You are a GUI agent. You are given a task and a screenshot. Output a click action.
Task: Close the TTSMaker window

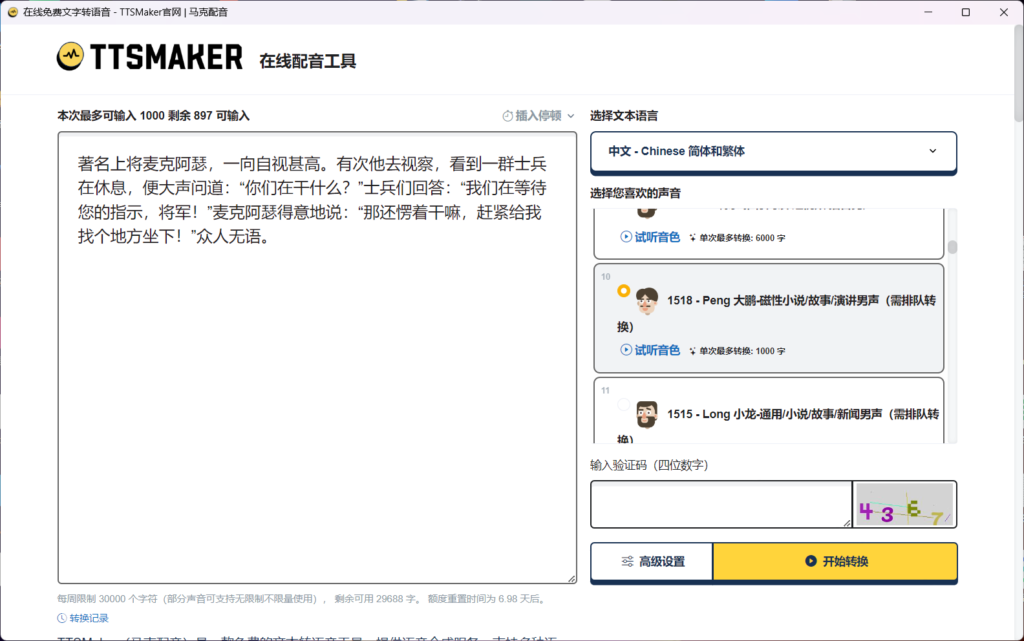[x=1004, y=12]
